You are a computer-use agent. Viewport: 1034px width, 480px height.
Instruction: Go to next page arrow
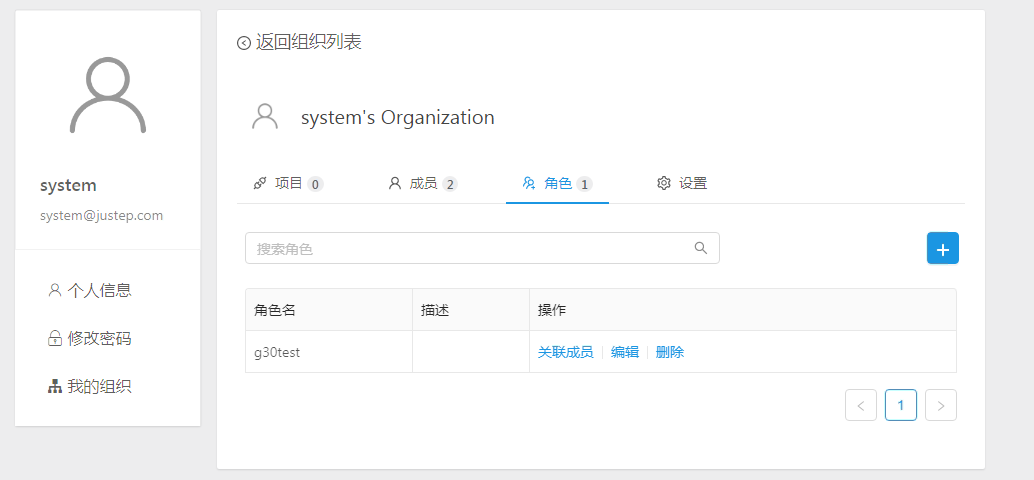click(941, 405)
